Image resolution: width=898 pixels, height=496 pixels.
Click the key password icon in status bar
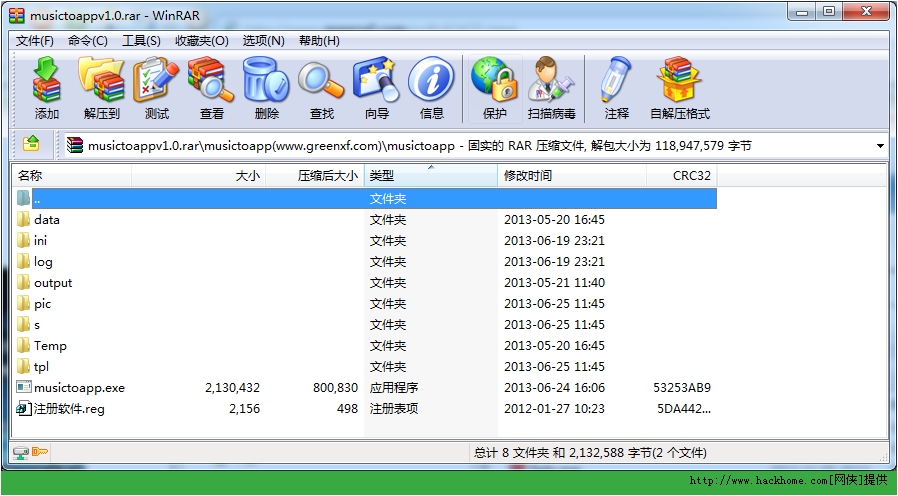pos(40,452)
